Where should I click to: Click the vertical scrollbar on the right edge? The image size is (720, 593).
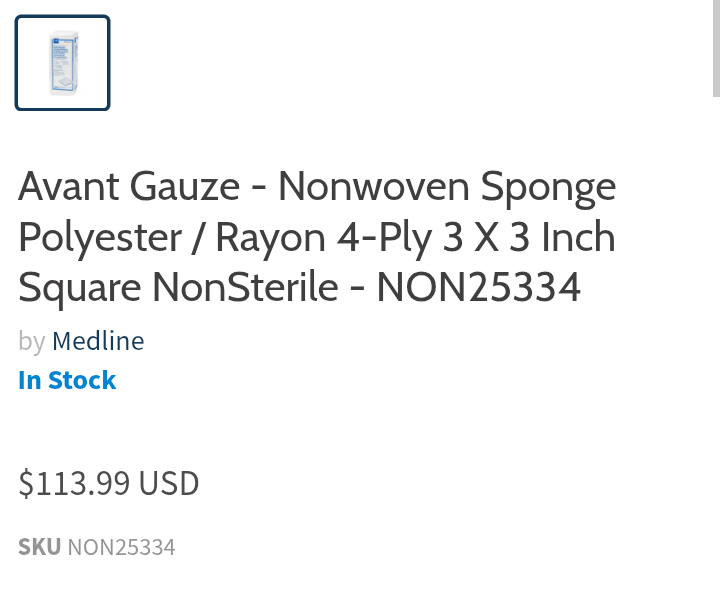coord(715,48)
